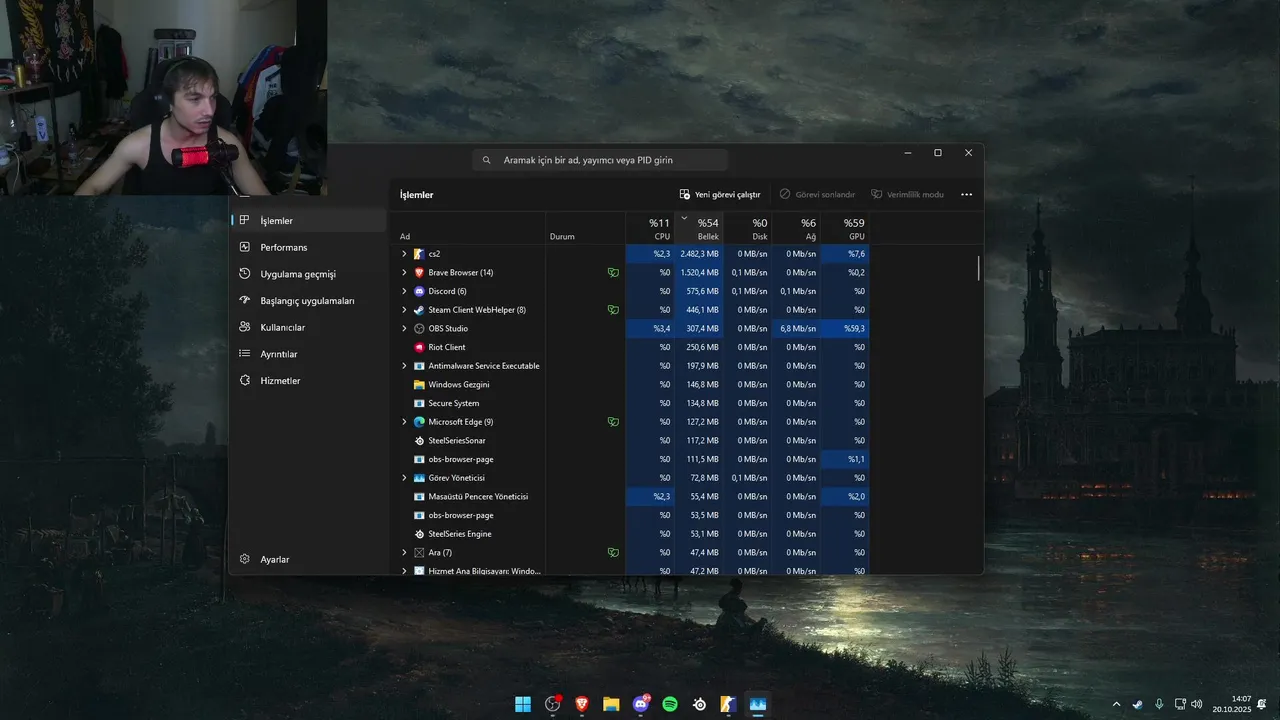
Task: Sort by Disk column header
Action: tap(747, 228)
